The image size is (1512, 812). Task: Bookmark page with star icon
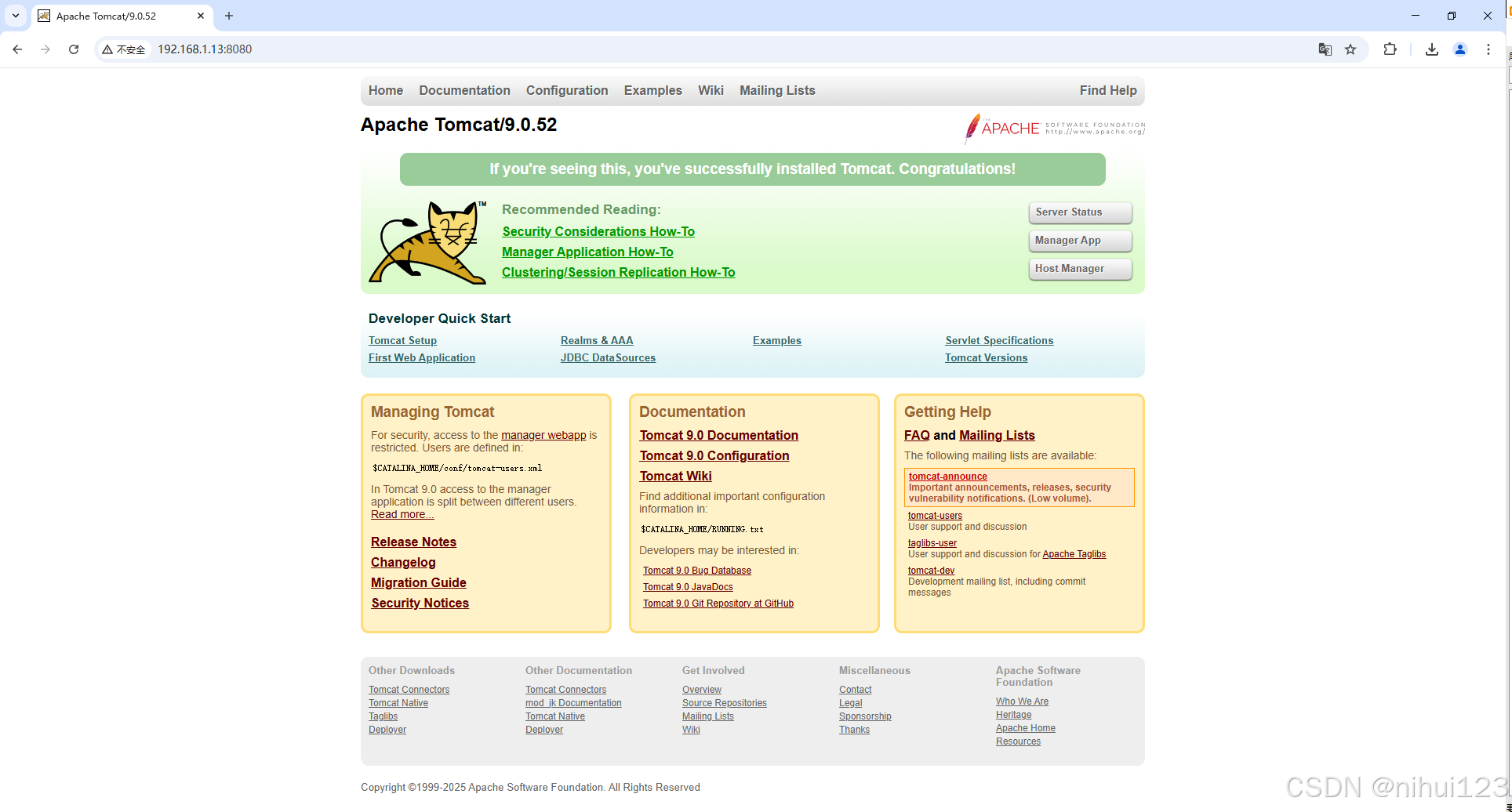coord(1350,49)
